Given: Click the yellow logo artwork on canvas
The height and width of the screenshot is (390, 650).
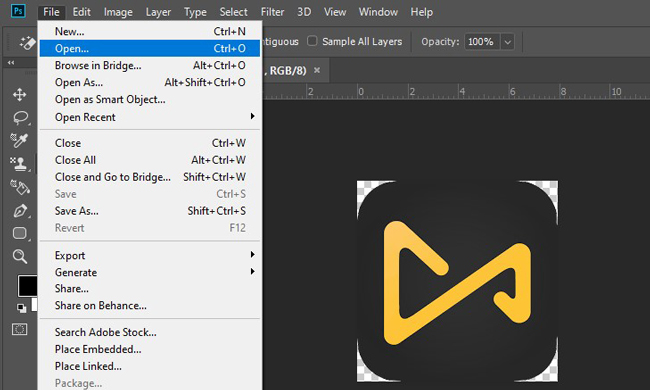Looking at the screenshot, I should tap(457, 283).
